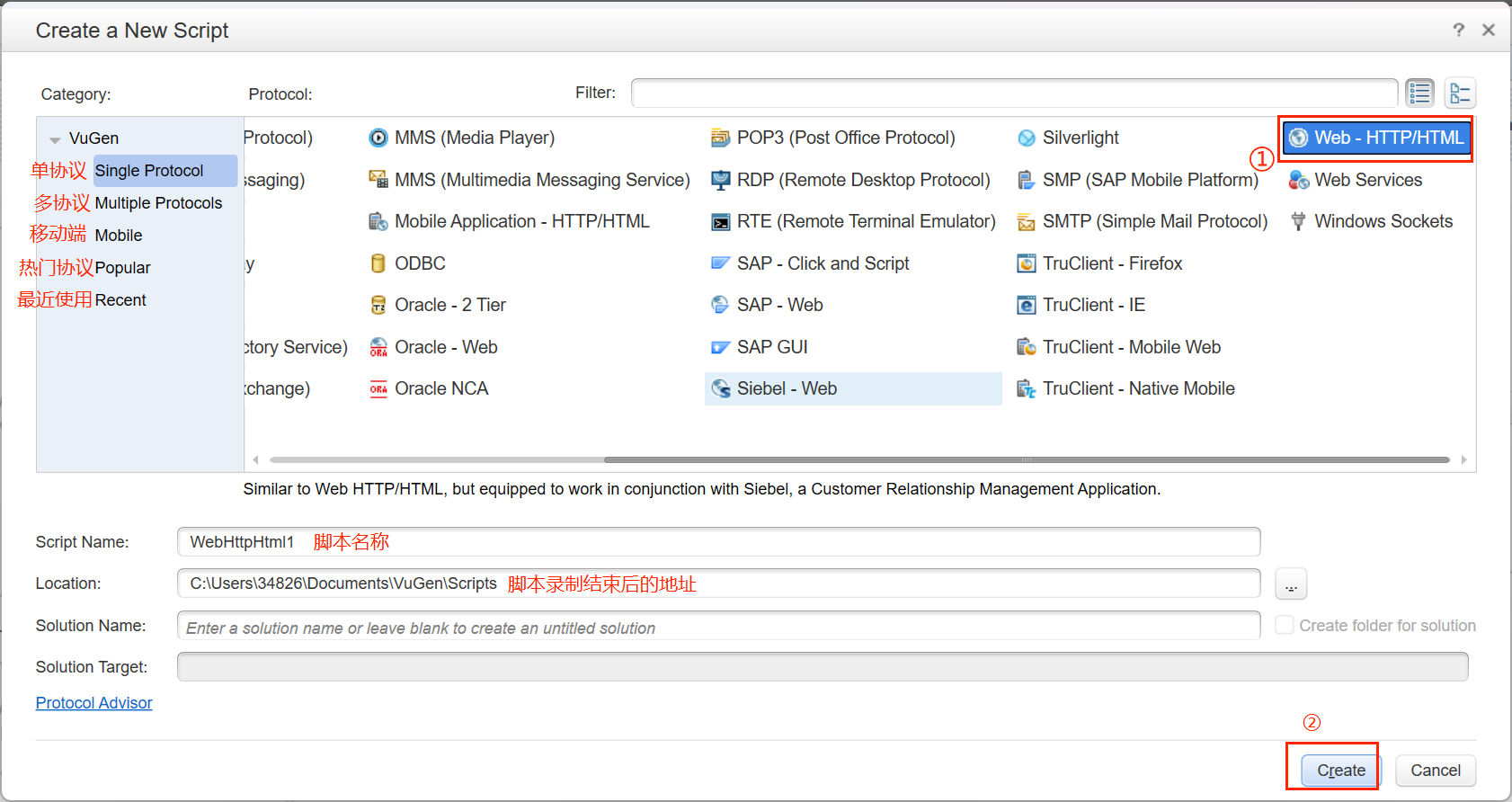Pick the SAP GUI protocol icon
Image resolution: width=1512 pixels, height=802 pixels.
pyautogui.click(x=721, y=347)
